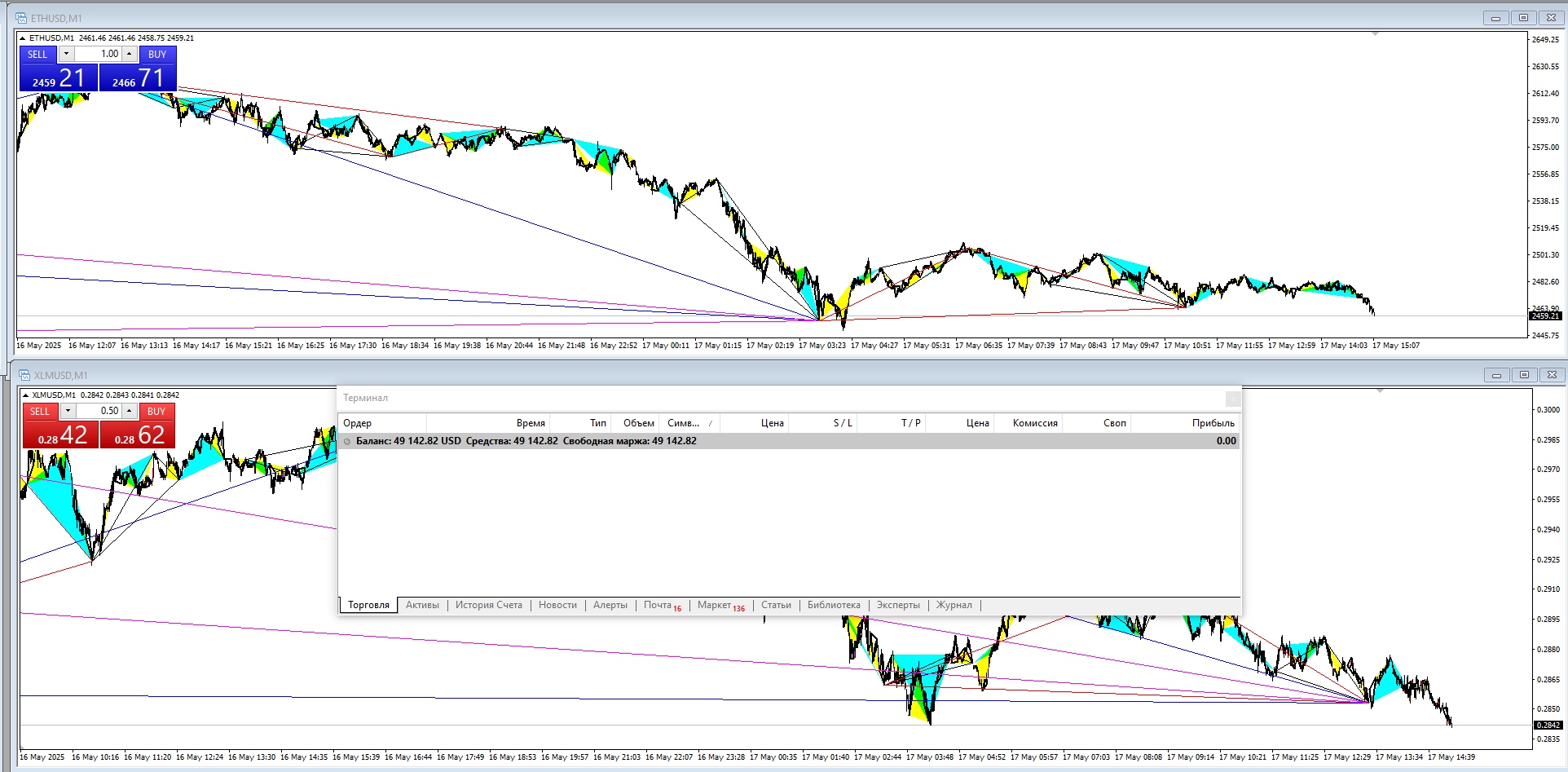The width and height of the screenshot is (1568, 772).
Task: Sort by the Прибыль column header
Action: tap(1186, 423)
